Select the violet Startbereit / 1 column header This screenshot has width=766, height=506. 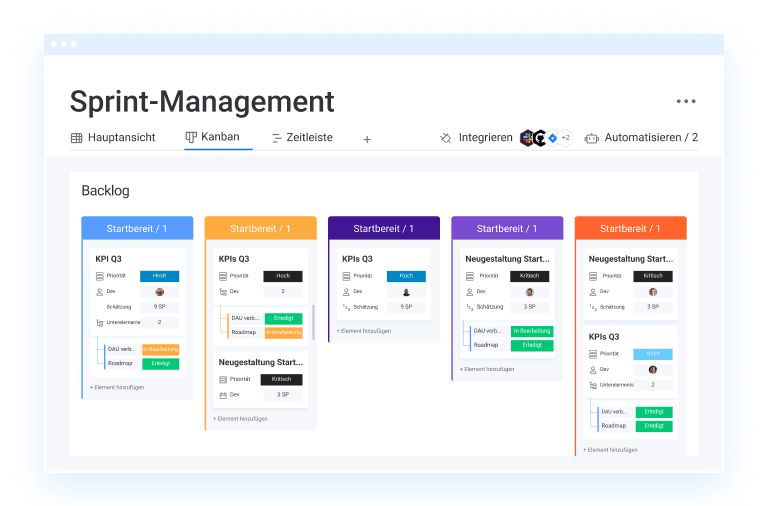(507, 228)
